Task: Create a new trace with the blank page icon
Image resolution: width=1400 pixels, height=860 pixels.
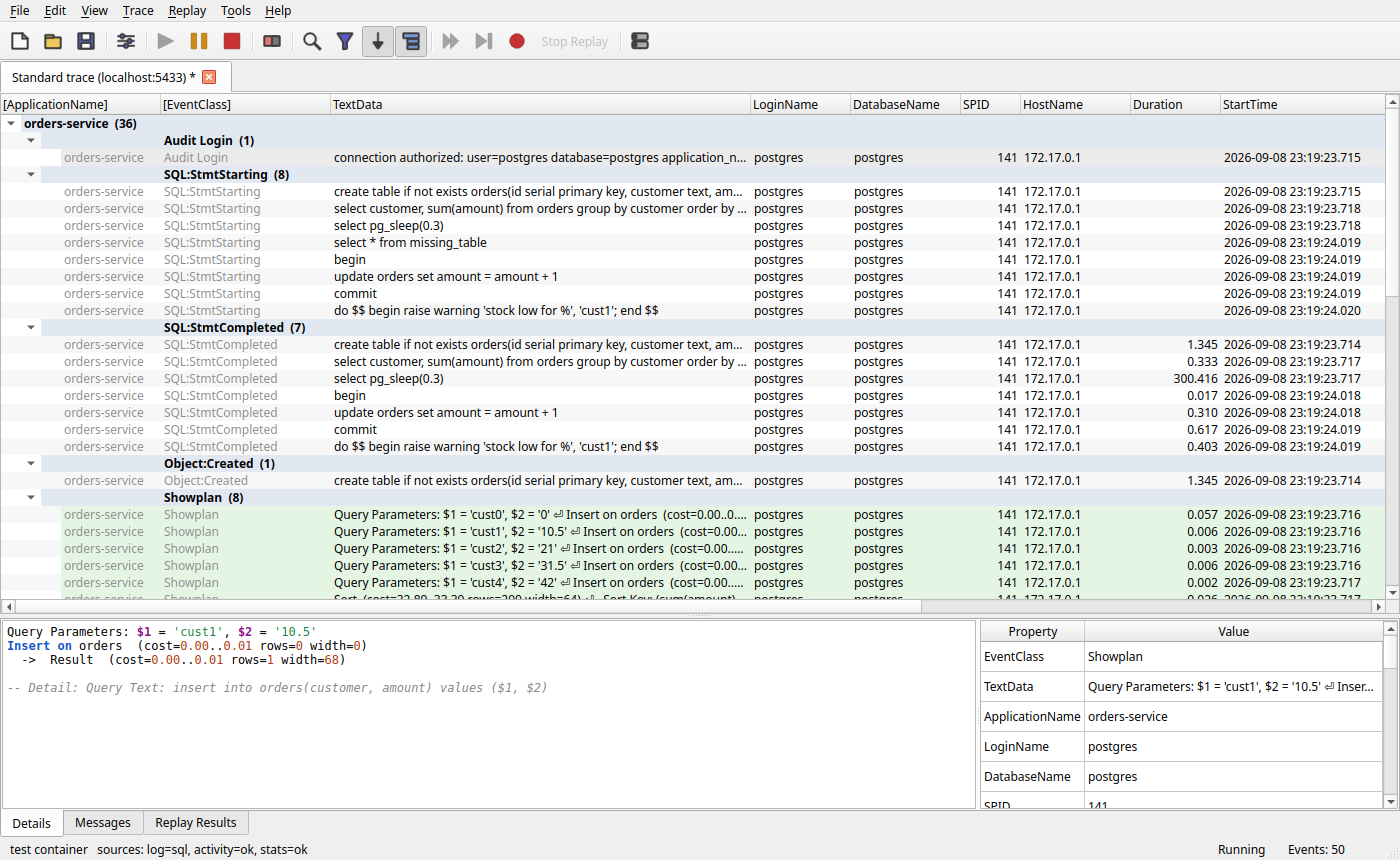Action: pos(20,41)
